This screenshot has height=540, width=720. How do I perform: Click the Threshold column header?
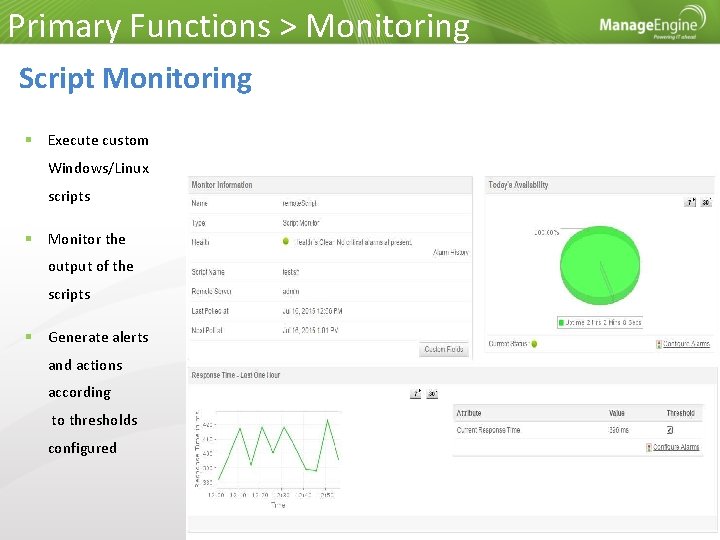pyautogui.click(x=681, y=413)
